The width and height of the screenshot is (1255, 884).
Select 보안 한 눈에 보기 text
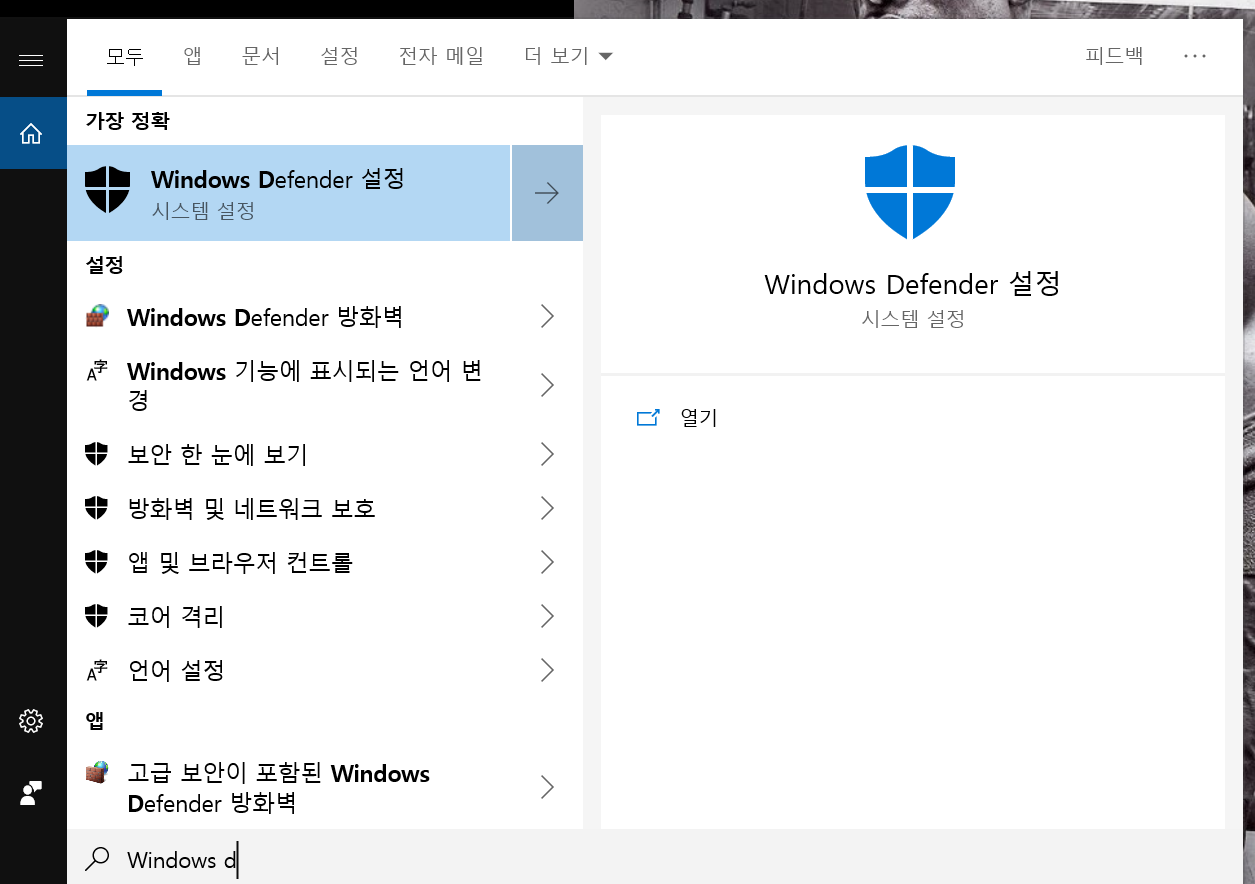217,455
